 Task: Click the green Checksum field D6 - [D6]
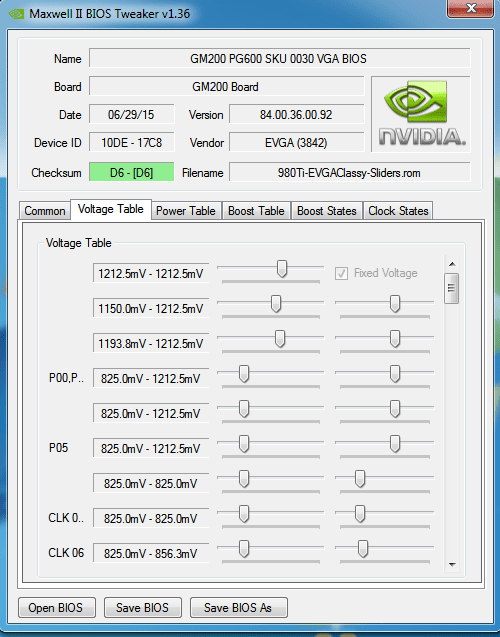(132, 172)
